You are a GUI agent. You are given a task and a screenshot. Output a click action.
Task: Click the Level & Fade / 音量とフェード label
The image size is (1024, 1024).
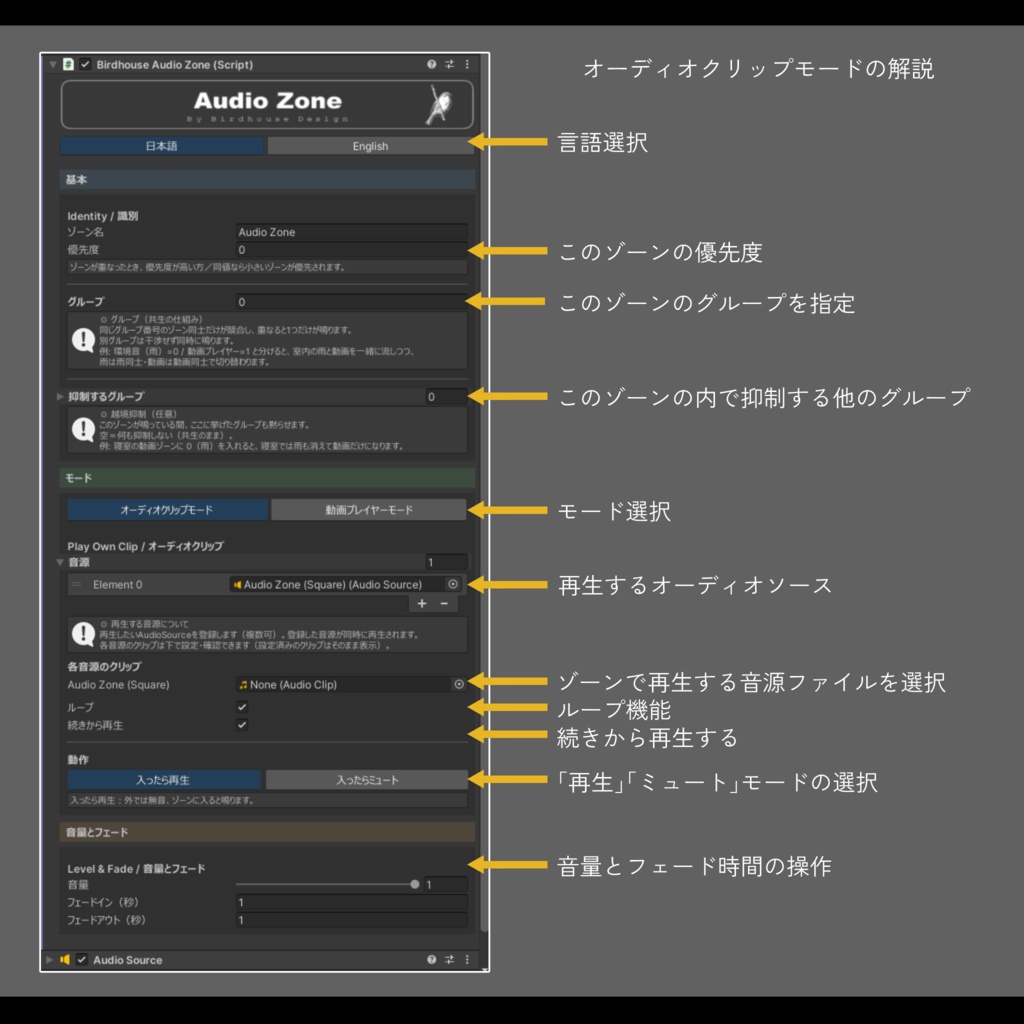136,869
